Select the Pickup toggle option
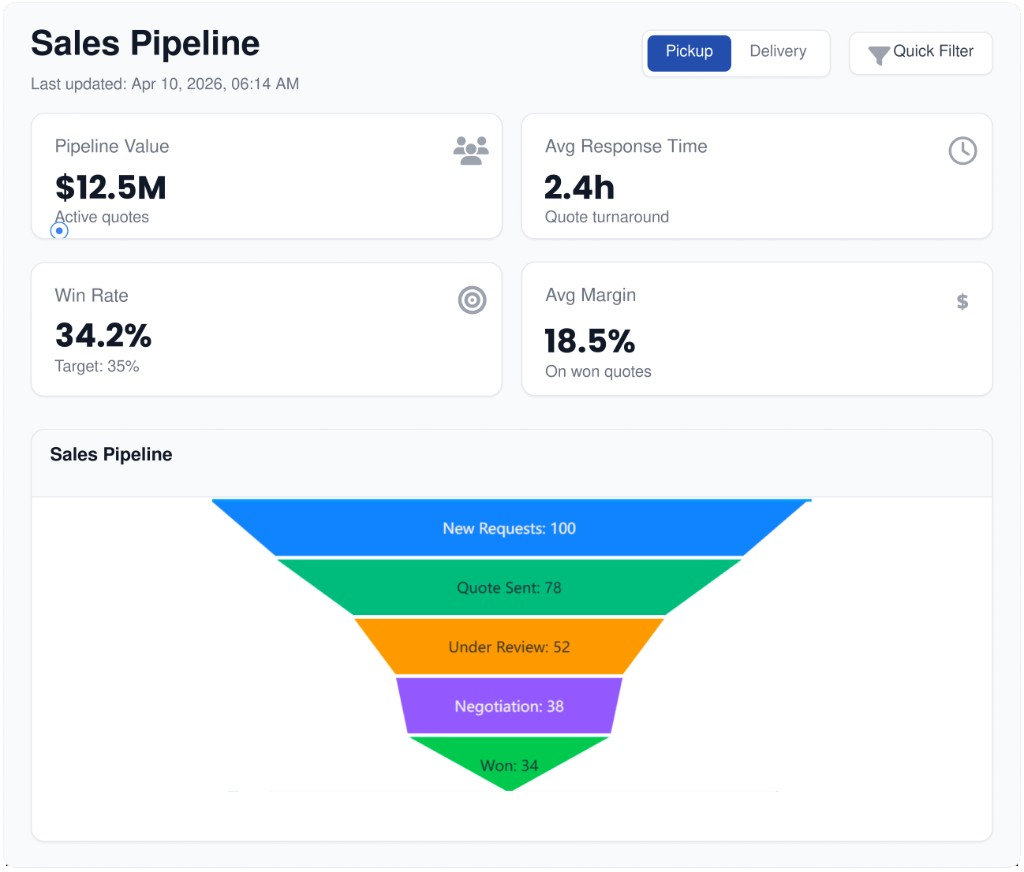 (x=689, y=52)
